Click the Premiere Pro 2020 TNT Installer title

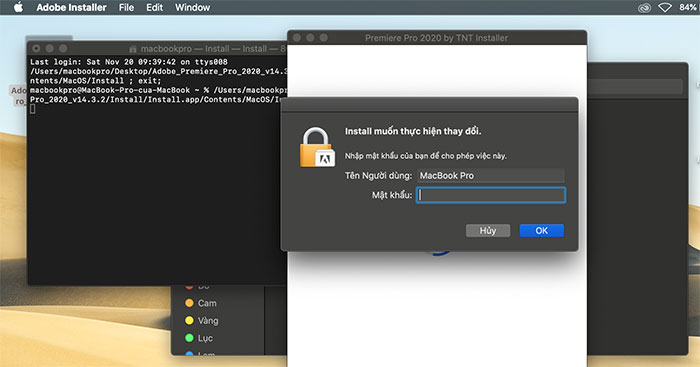point(436,38)
